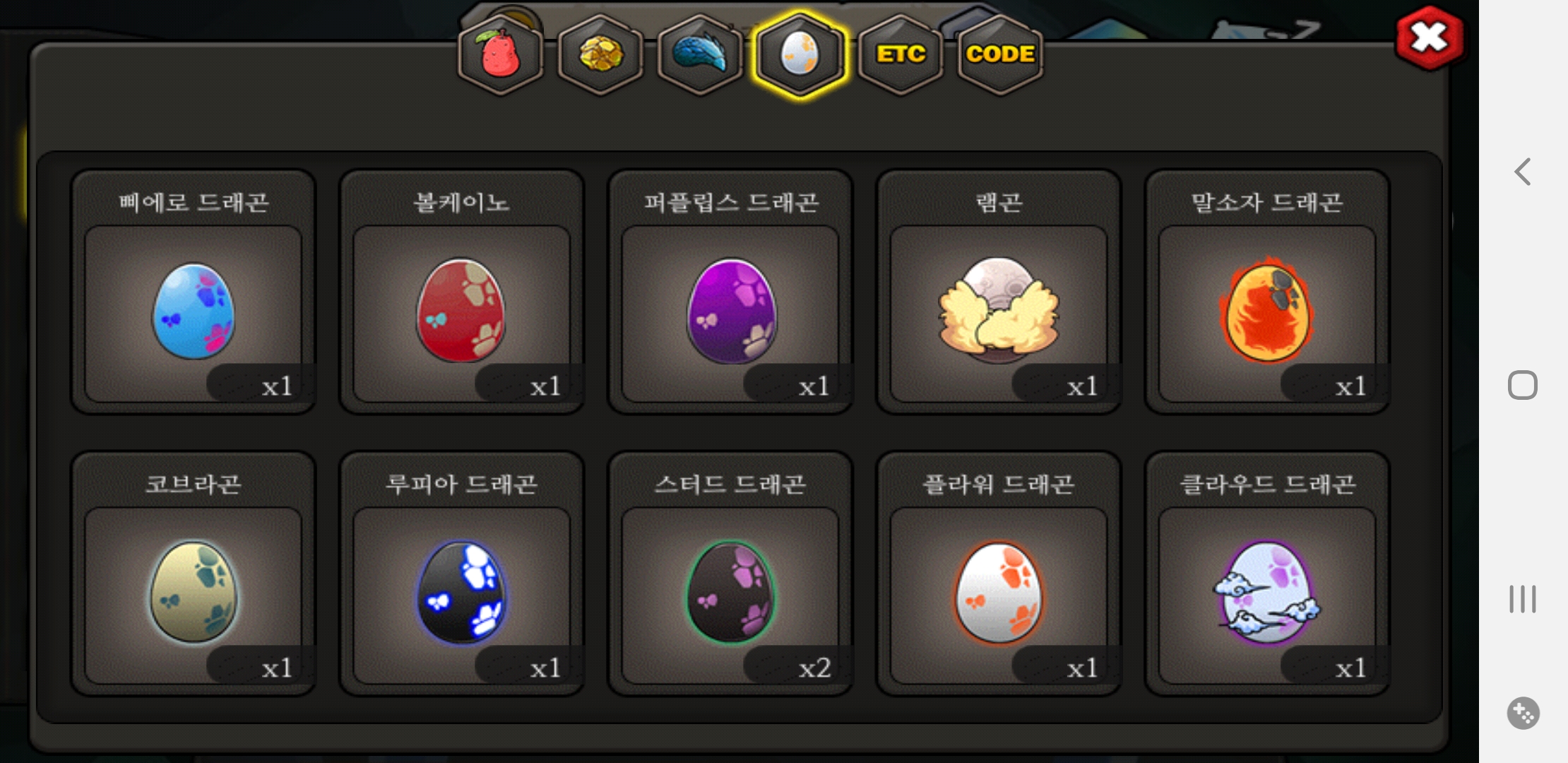Open the CODE tab
Screen dimensions: 1568x763
[x=1000, y=54]
